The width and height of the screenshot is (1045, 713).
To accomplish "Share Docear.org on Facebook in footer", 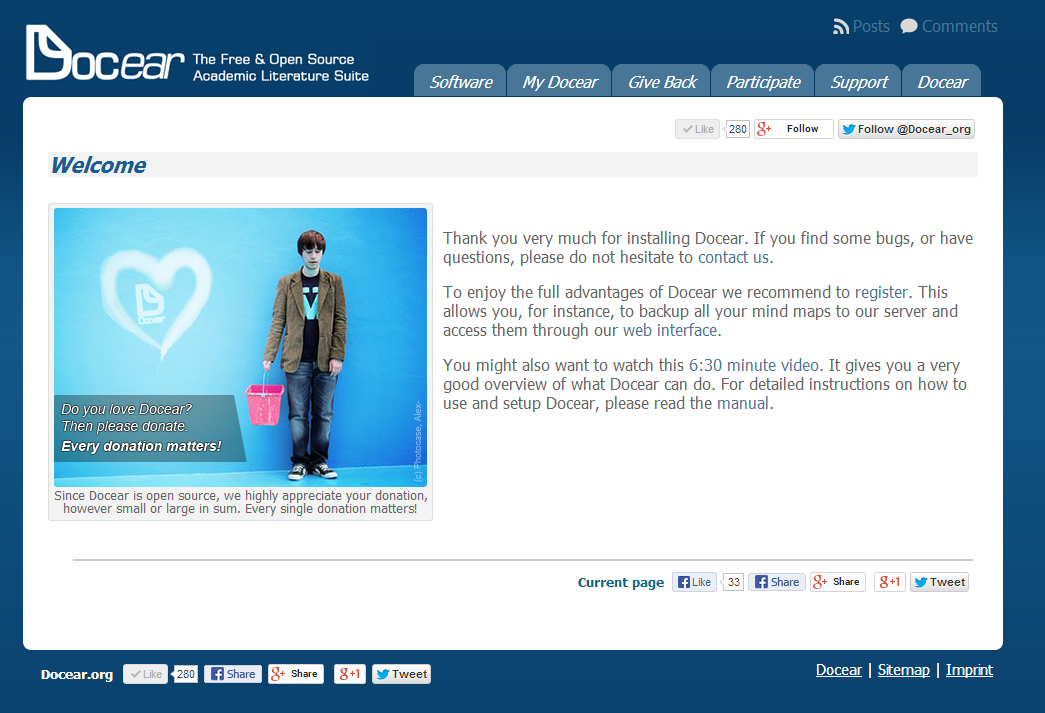I will 233,674.
